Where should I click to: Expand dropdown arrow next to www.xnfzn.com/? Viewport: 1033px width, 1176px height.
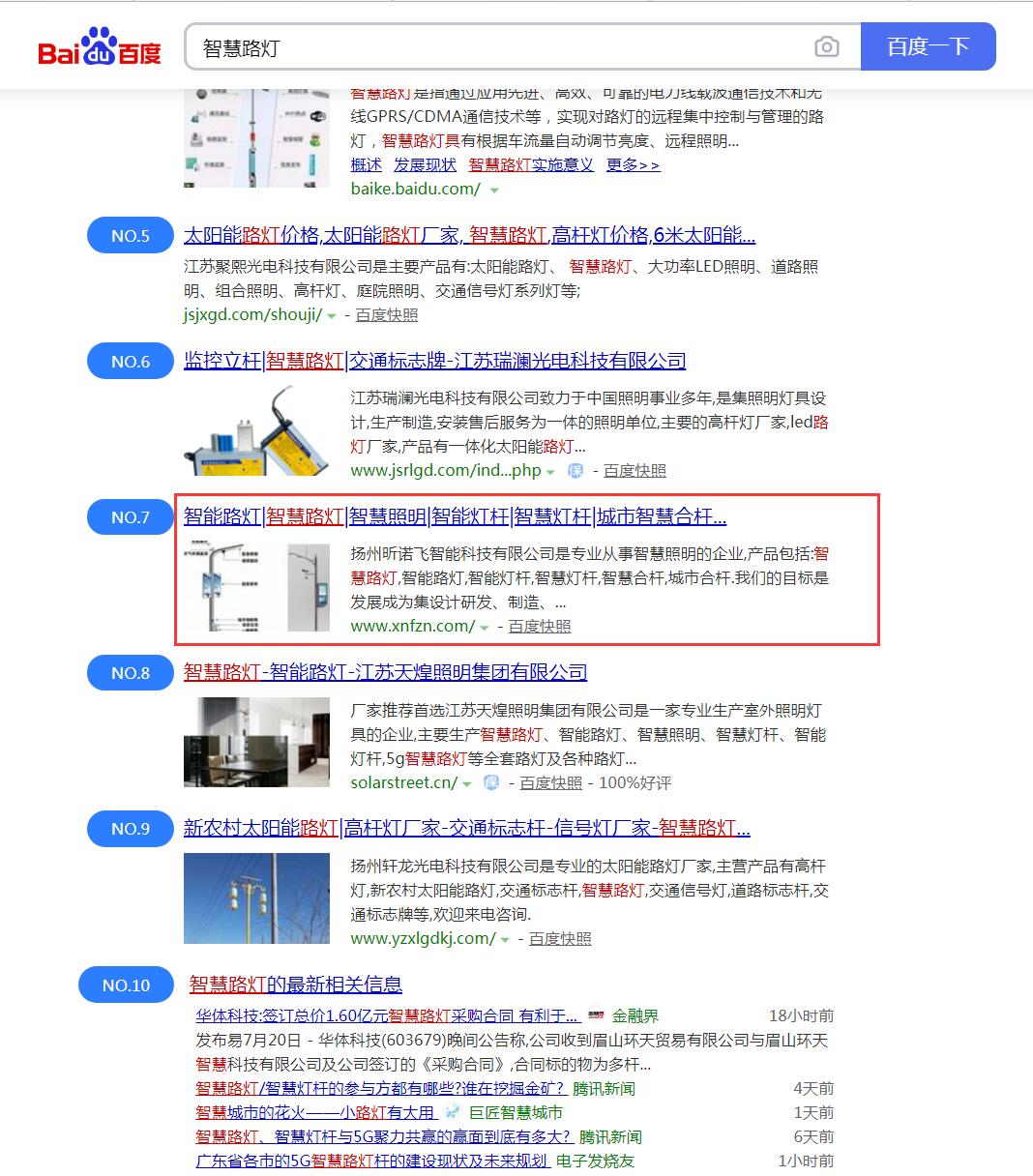point(484,628)
